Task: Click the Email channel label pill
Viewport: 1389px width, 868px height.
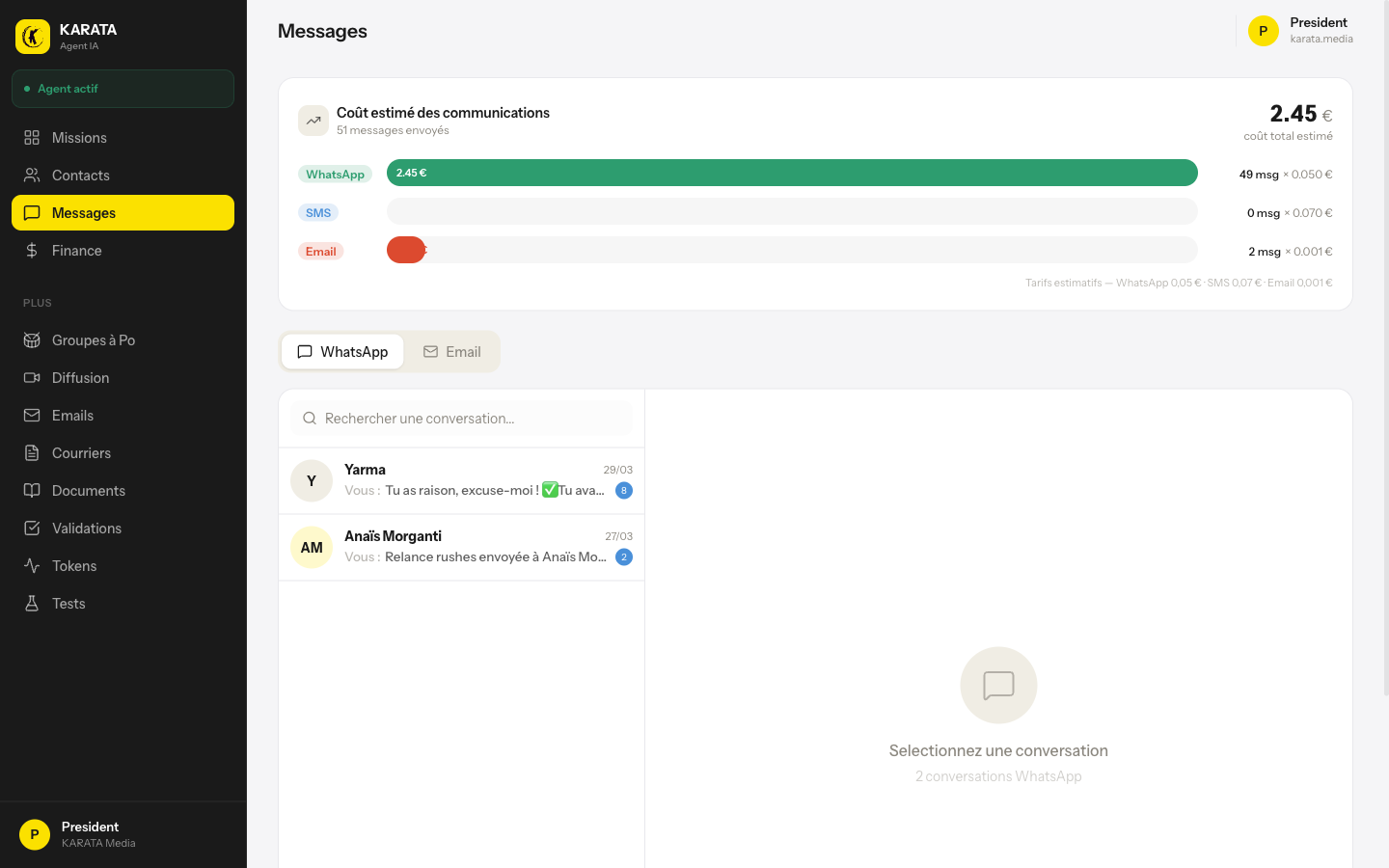Action: pyautogui.click(x=320, y=252)
